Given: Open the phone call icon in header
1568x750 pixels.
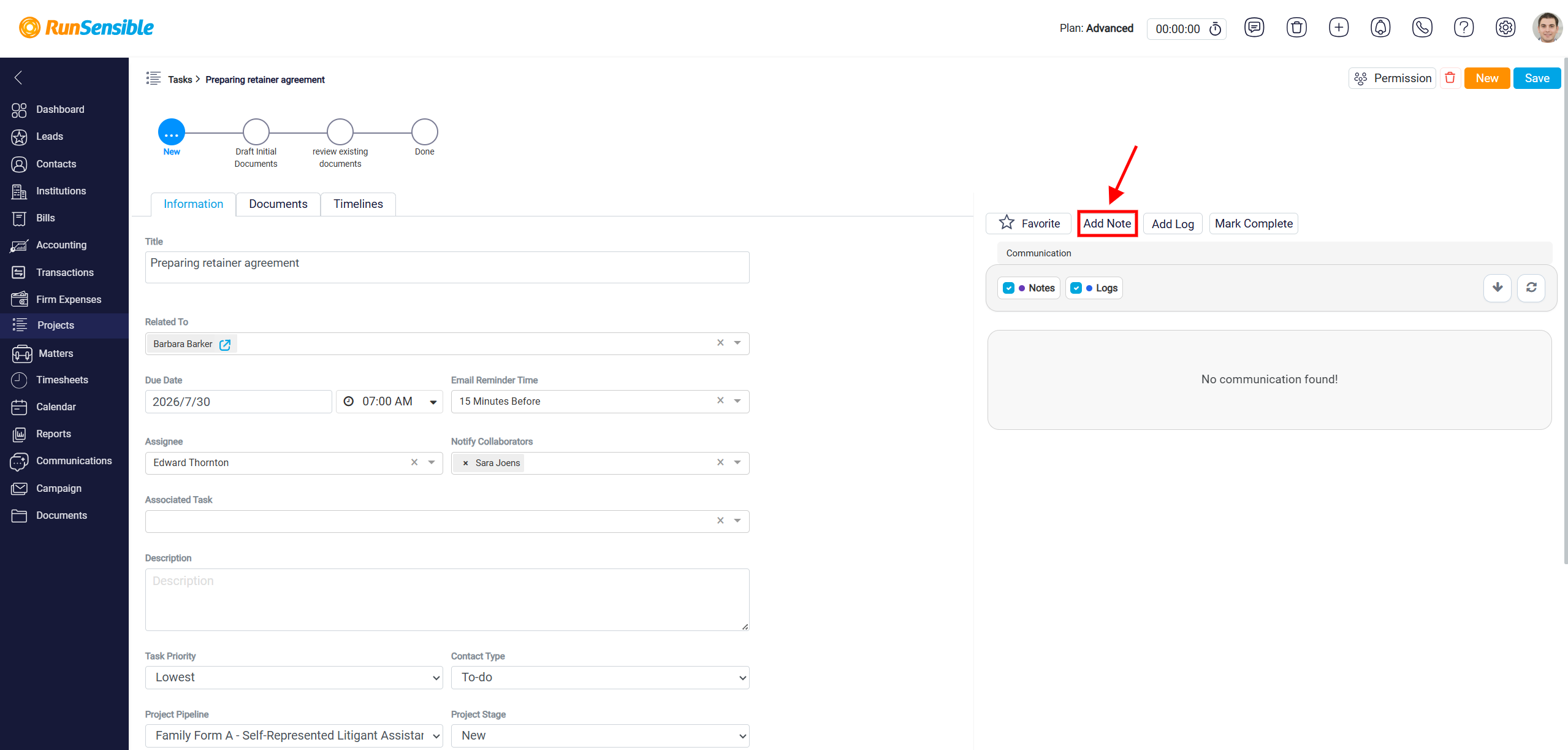Looking at the screenshot, I should point(1422,28).
